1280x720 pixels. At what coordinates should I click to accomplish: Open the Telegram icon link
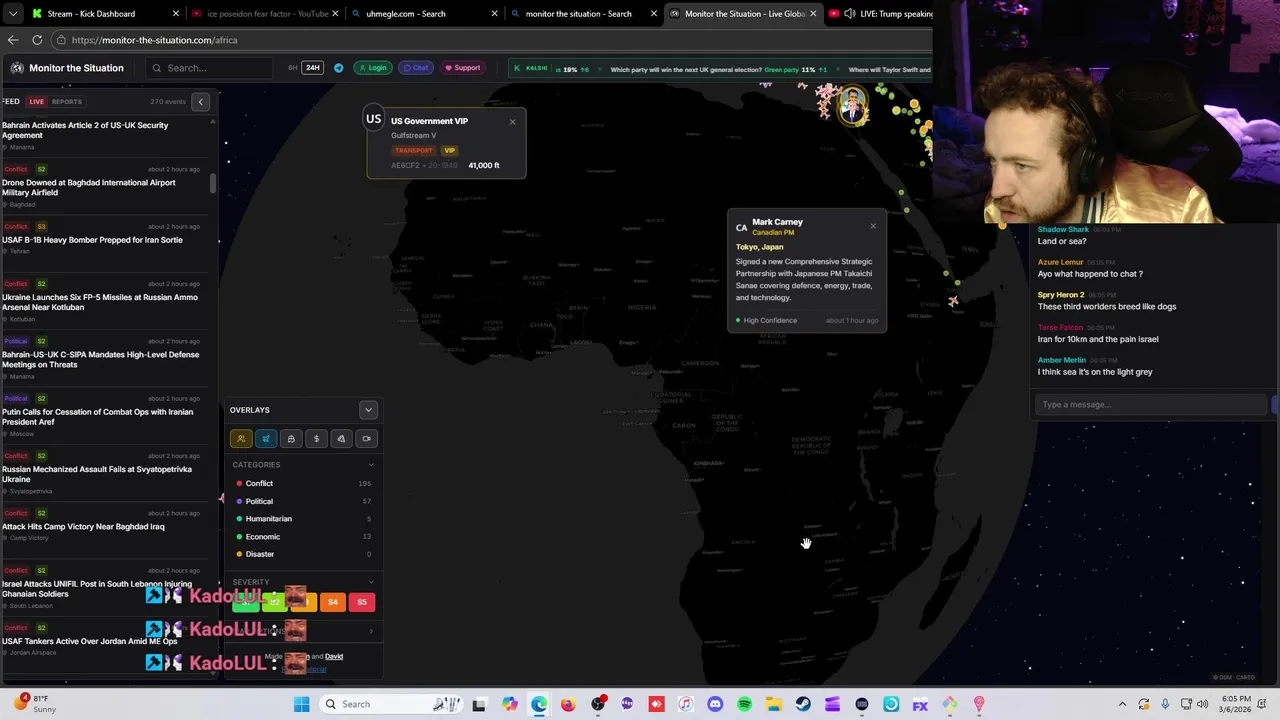click(338, 68)
